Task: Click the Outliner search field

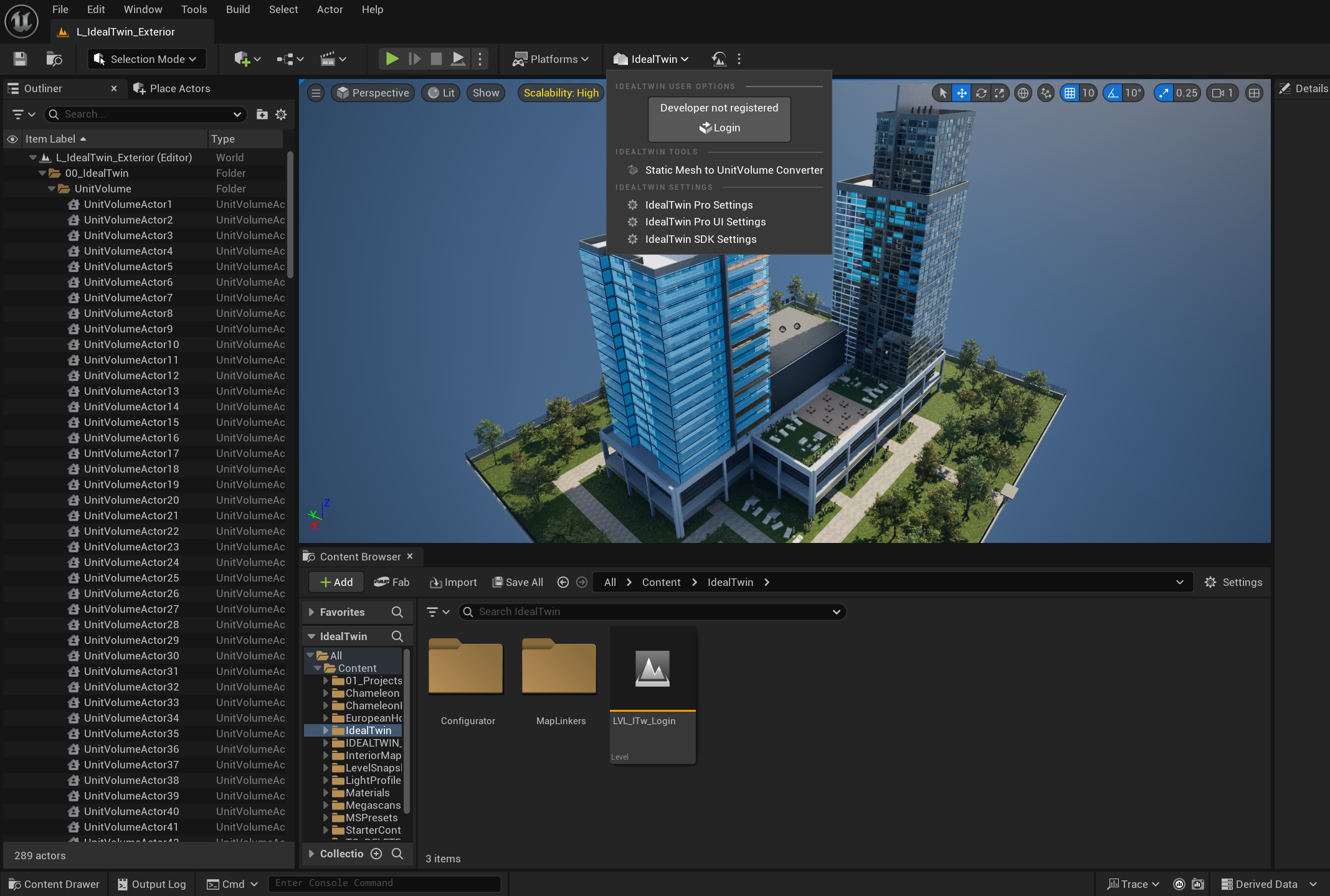Action: (x=146, y=115)
